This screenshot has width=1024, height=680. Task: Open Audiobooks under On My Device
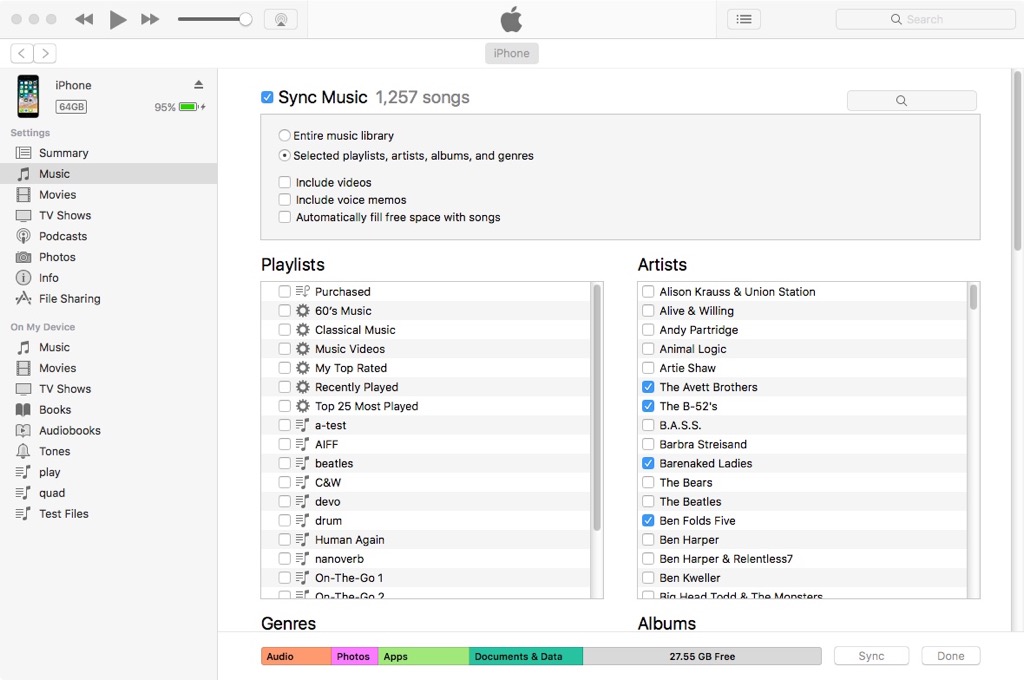pos(69,431)
